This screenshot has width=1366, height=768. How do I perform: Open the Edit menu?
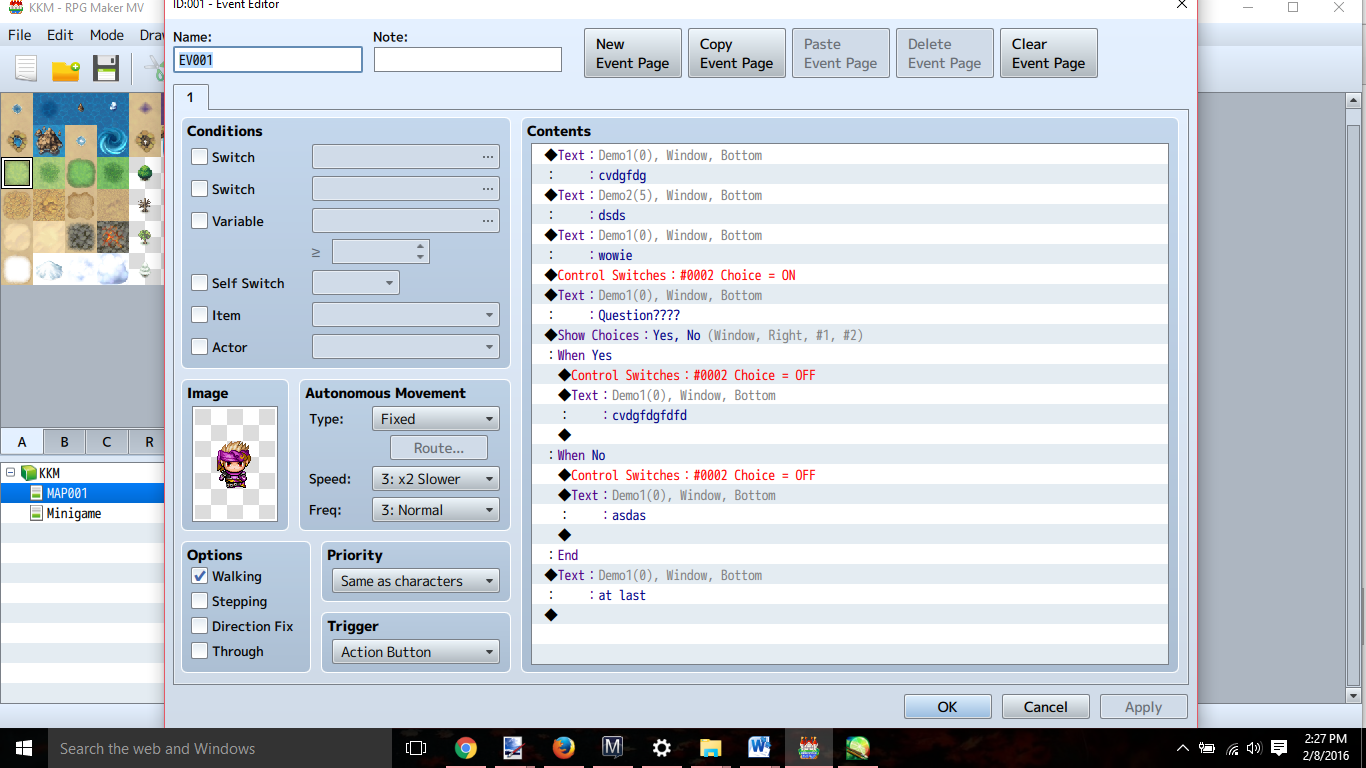pyautogui.click(x=60, y=35)
